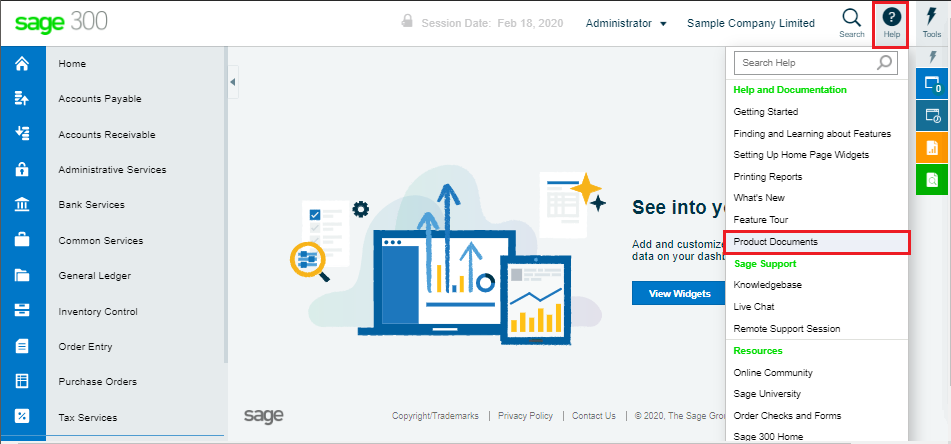Click the teal window manager icon
This screenshot has width=951, height=444.
(932, 116)
